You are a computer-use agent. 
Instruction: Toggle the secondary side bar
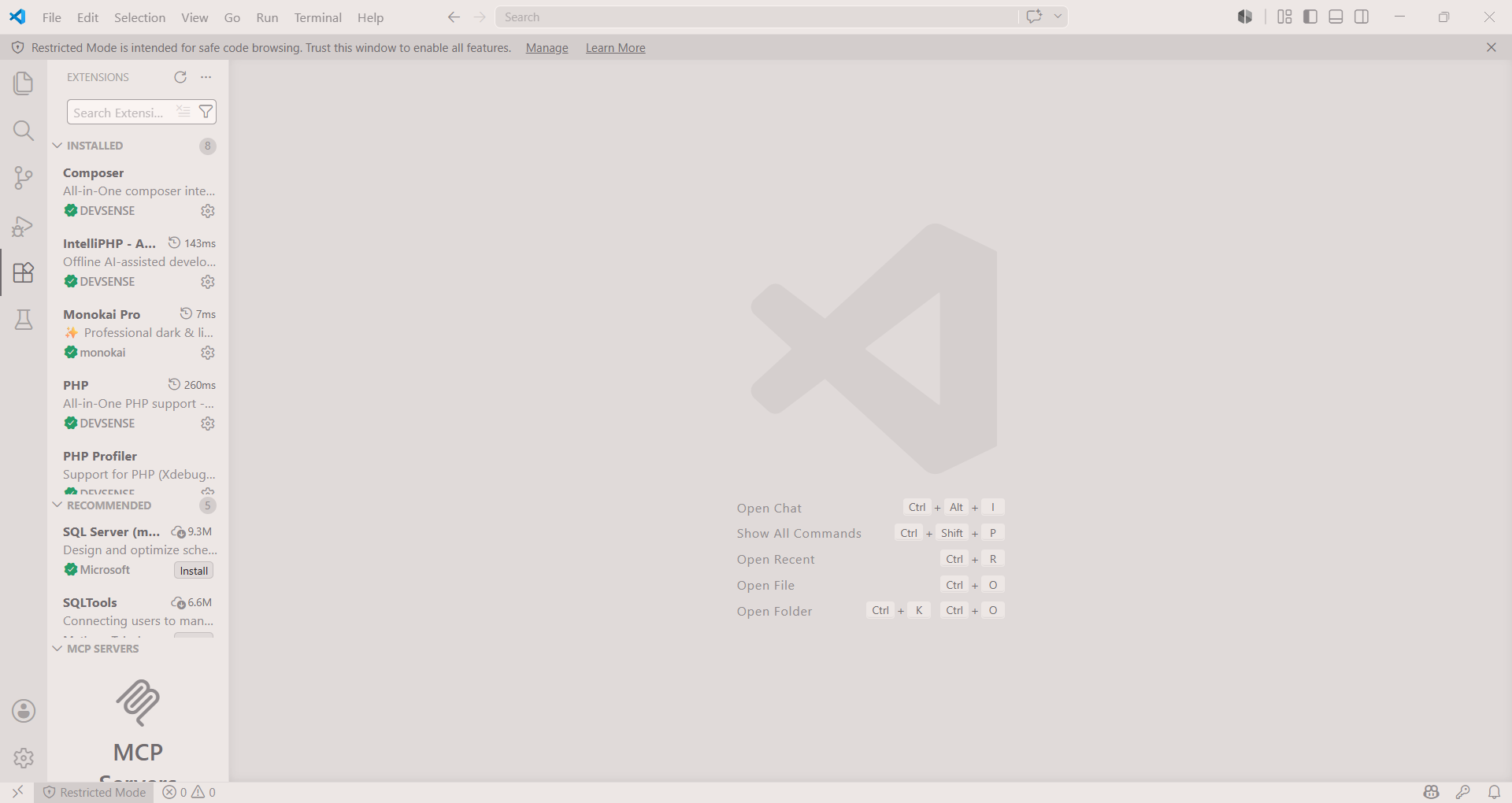pyautogui.click(x=1362, y=17)
